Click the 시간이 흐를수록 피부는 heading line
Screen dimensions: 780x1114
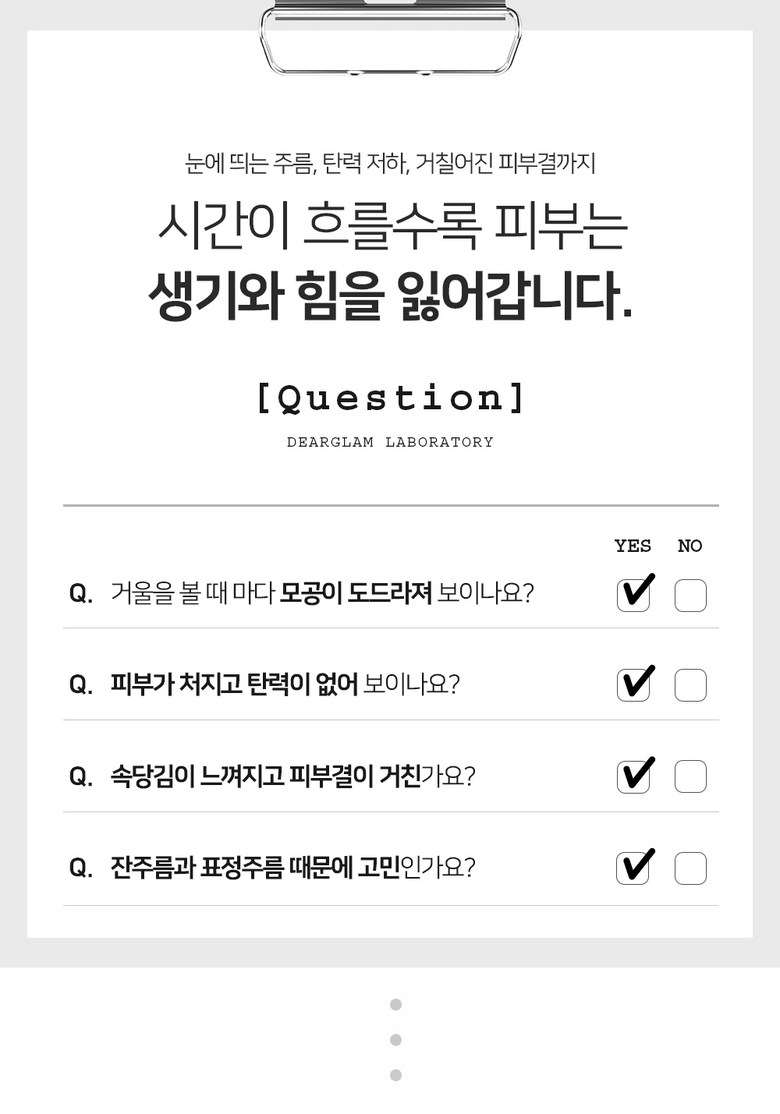tap(391, 225)
